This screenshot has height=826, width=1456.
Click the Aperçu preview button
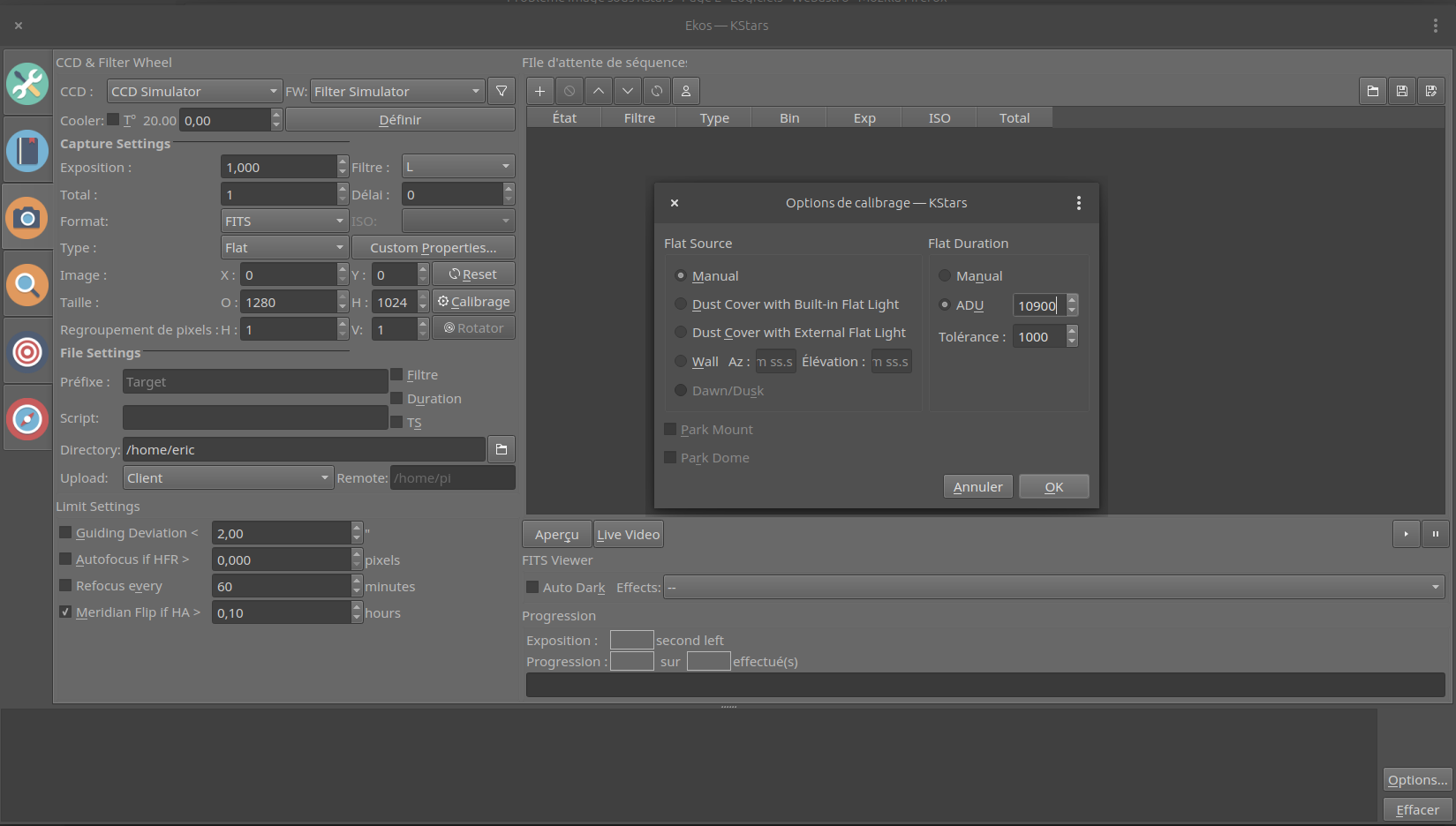point(557,534)
